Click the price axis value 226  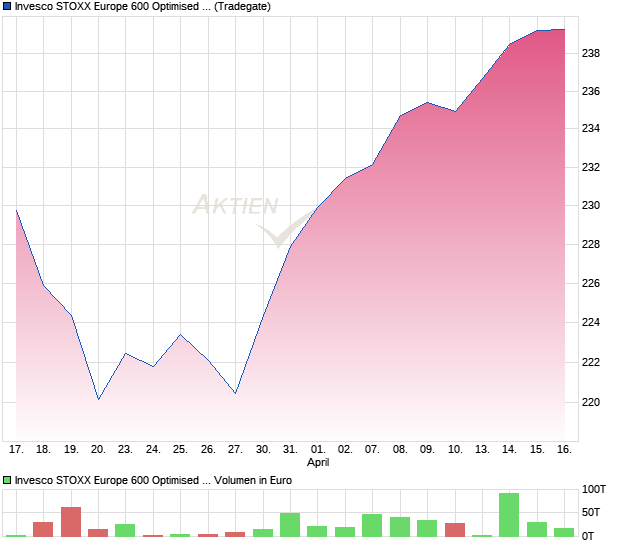[x=591, y=283]
